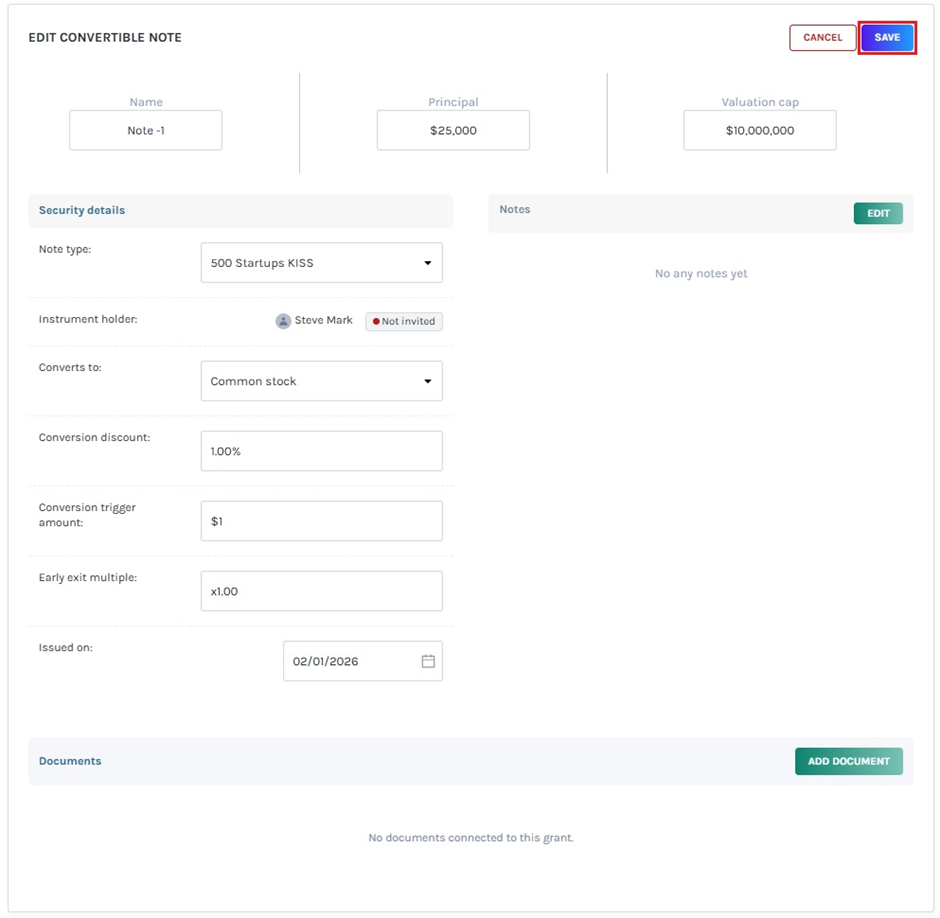Click into the Valuation cap field

[760, 131]
